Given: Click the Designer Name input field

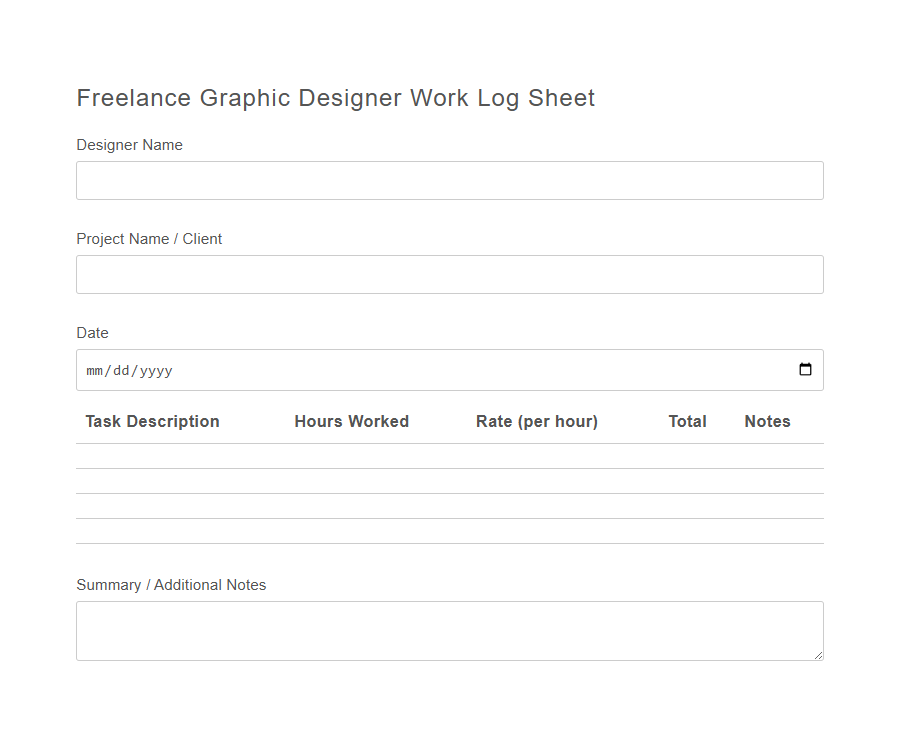Looking at the screenshot, I should coord(449,180).
